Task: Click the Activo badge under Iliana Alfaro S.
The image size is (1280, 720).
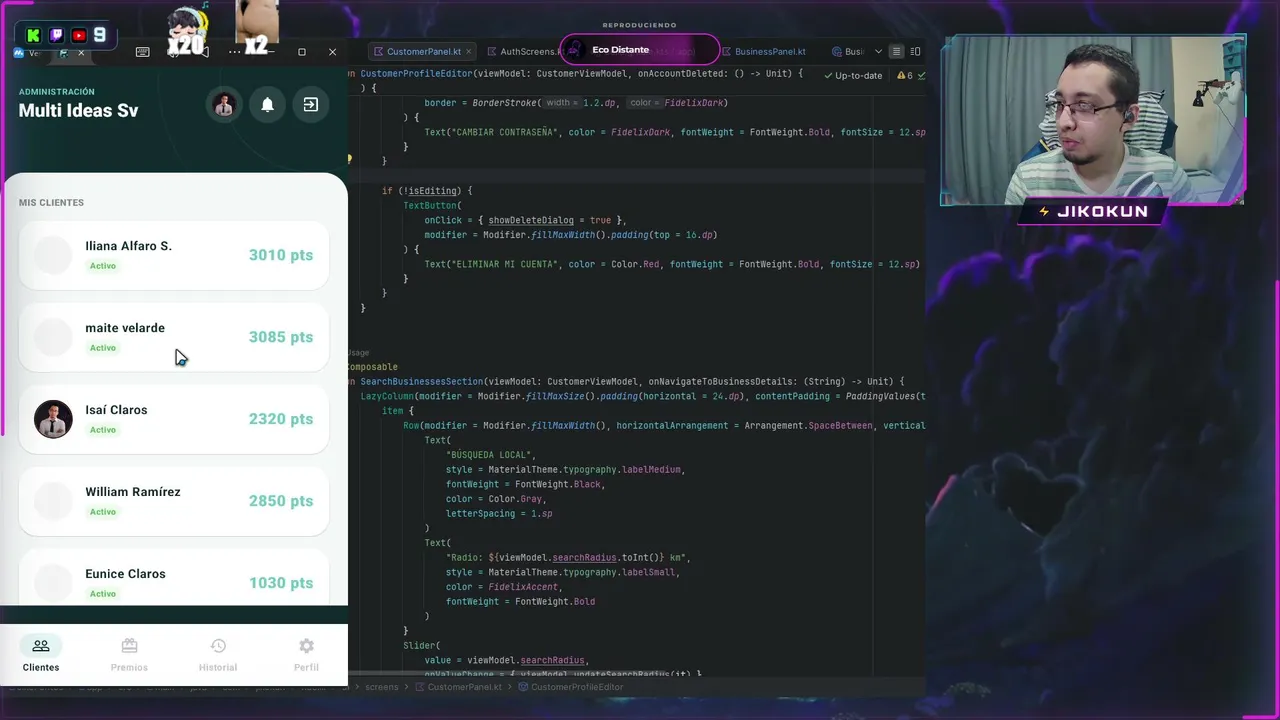Action: pos(103,266)
